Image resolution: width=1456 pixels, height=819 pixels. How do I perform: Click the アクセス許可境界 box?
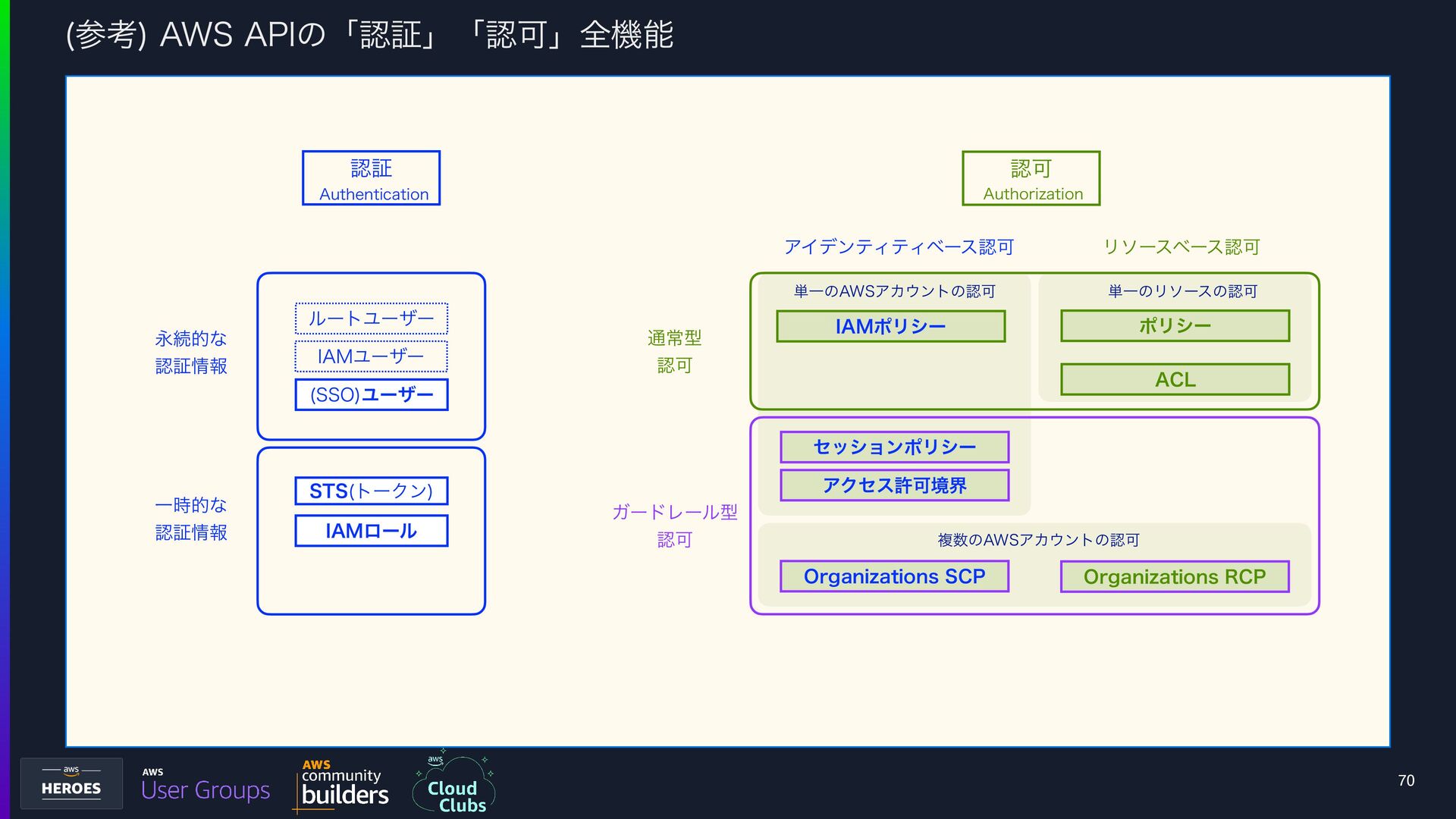[894, 485]
